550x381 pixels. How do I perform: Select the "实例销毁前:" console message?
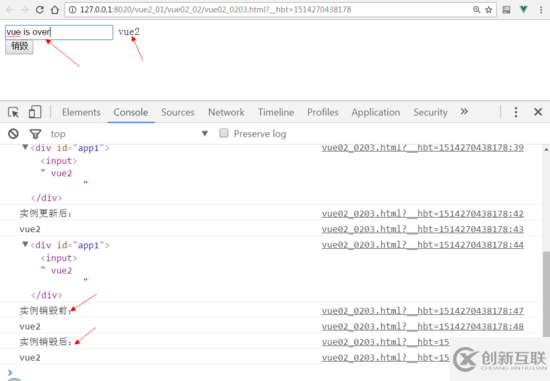[45, 310]
